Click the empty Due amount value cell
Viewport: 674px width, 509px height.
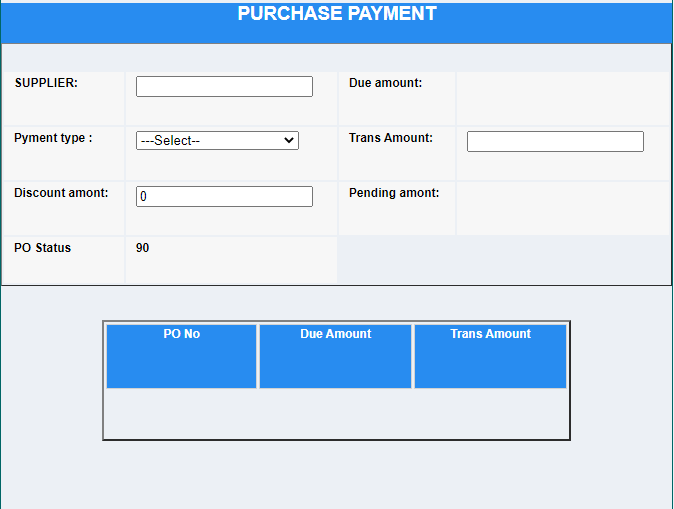pos(562,98)
